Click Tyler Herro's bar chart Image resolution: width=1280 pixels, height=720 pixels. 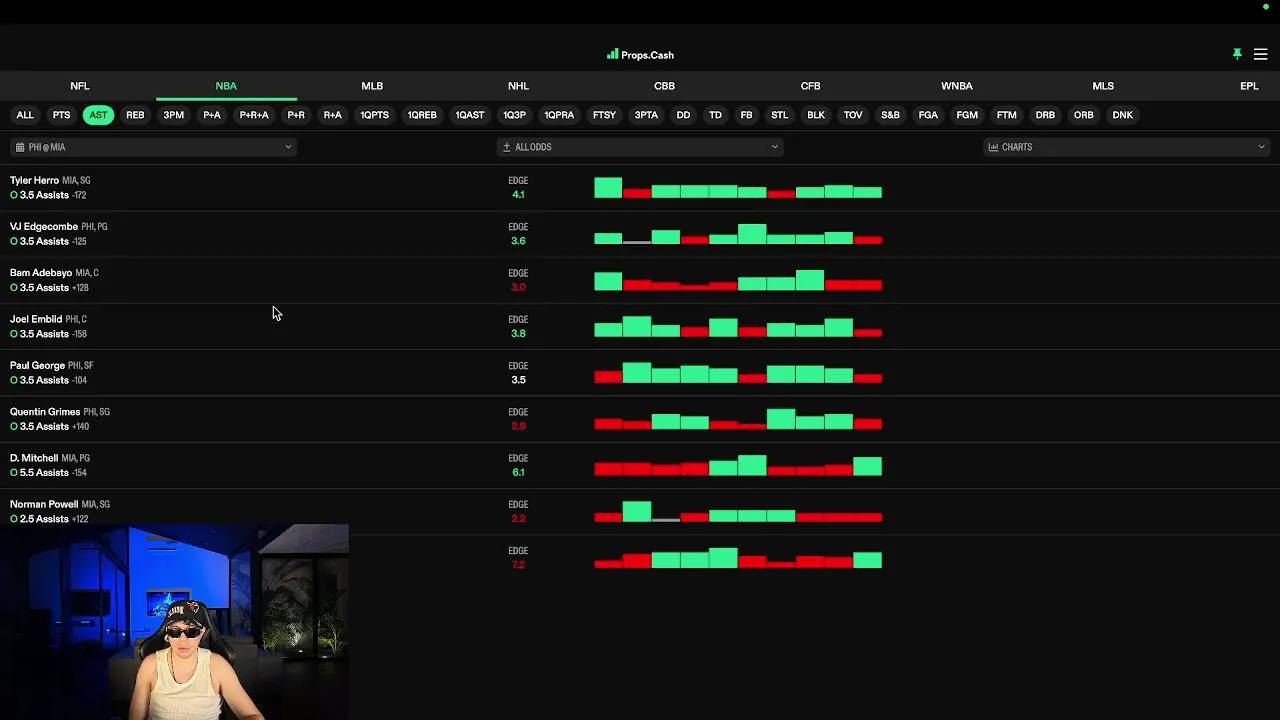738,188
